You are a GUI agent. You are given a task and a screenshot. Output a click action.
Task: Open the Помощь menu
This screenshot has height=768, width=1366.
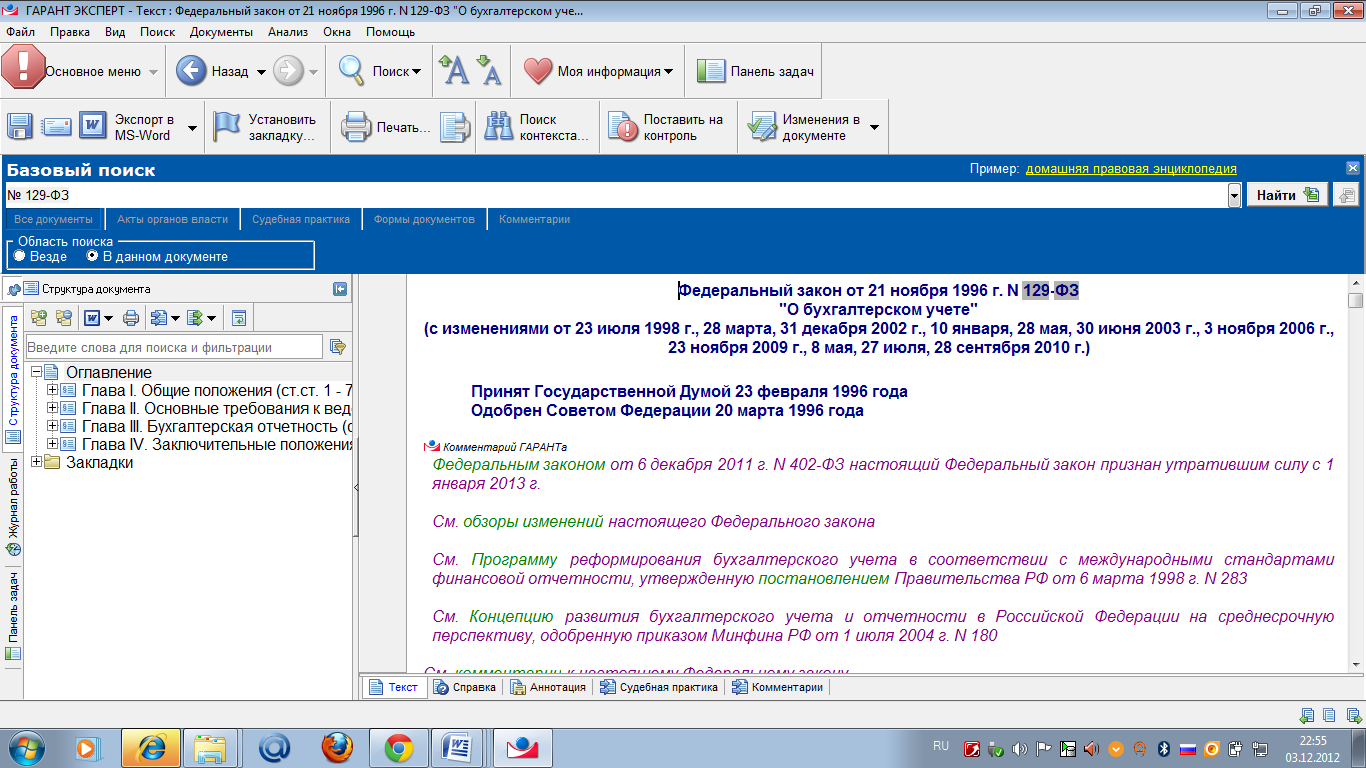390,32
